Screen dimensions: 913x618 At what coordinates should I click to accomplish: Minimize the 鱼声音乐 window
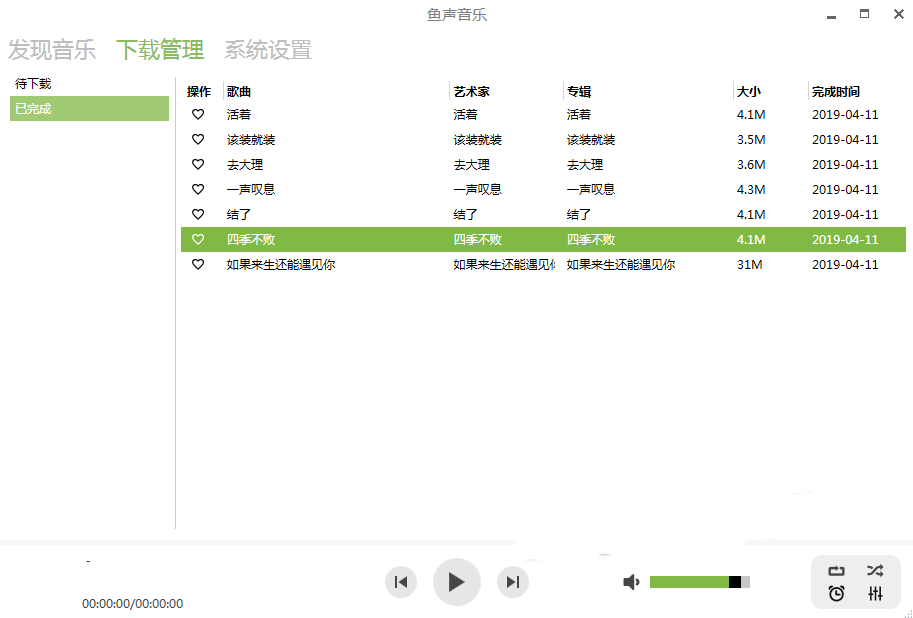click(x=831, y=15)
